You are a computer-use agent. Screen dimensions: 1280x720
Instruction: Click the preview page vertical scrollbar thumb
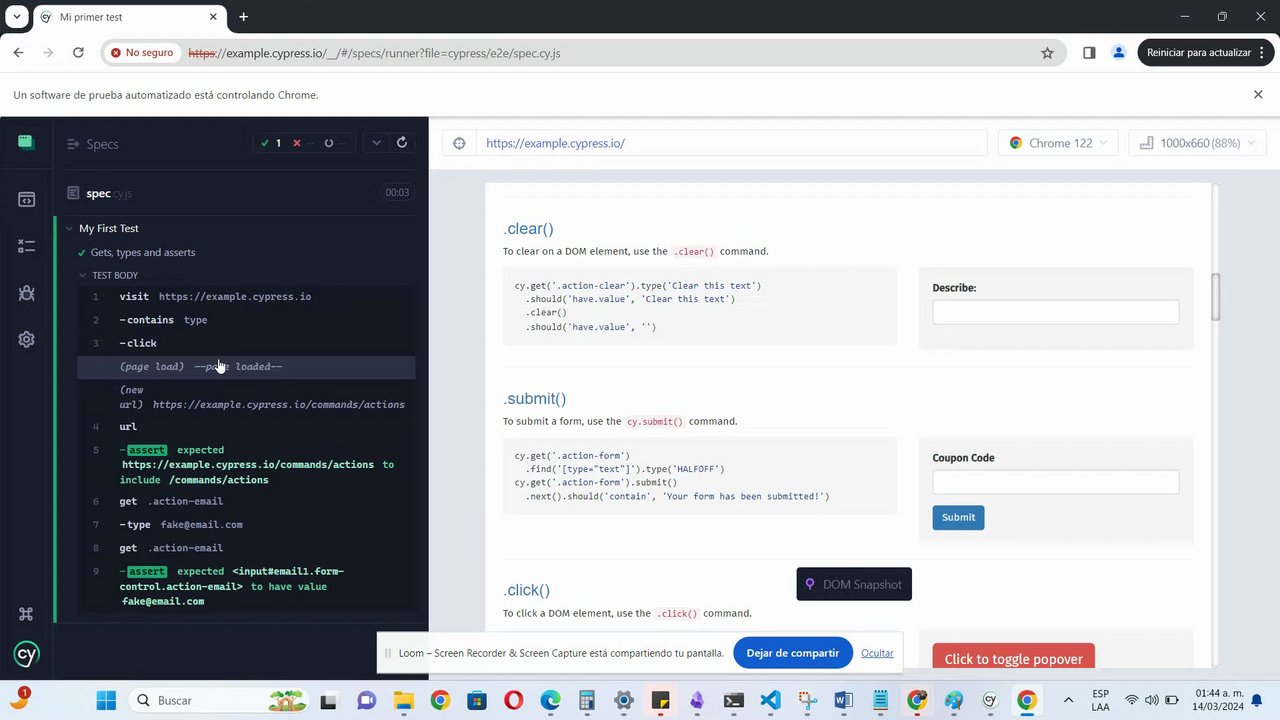tap(1215, 297)
